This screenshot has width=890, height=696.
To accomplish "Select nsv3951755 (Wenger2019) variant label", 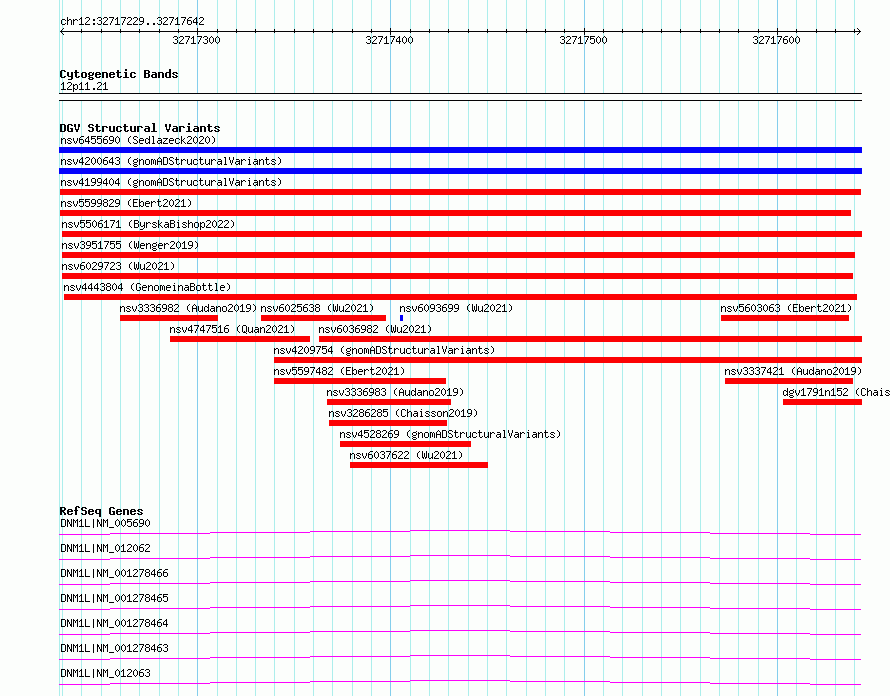I will (x=130, y=245).
